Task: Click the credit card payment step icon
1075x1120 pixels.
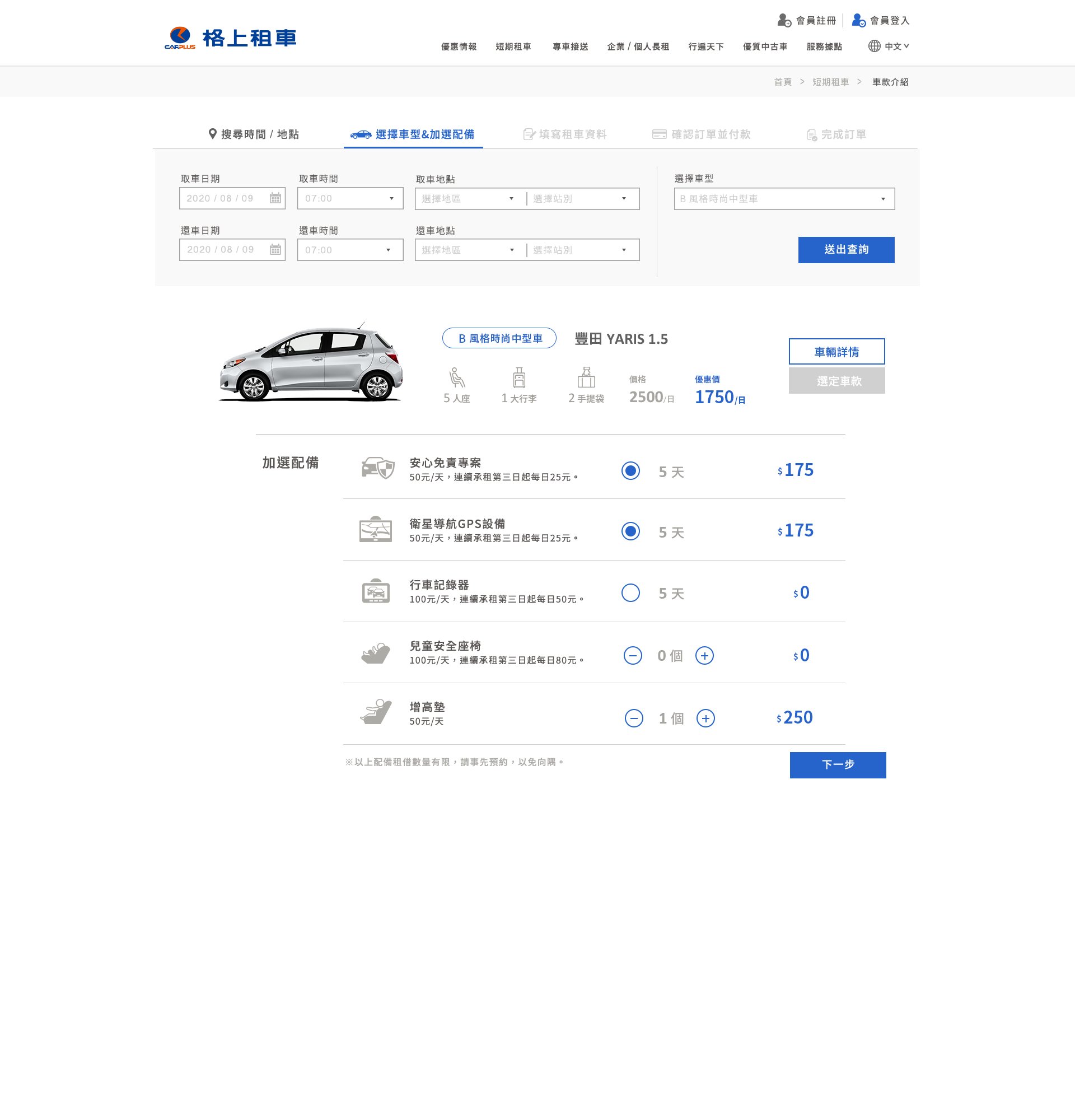Action: pyautogui.click(x=659, y=134)
